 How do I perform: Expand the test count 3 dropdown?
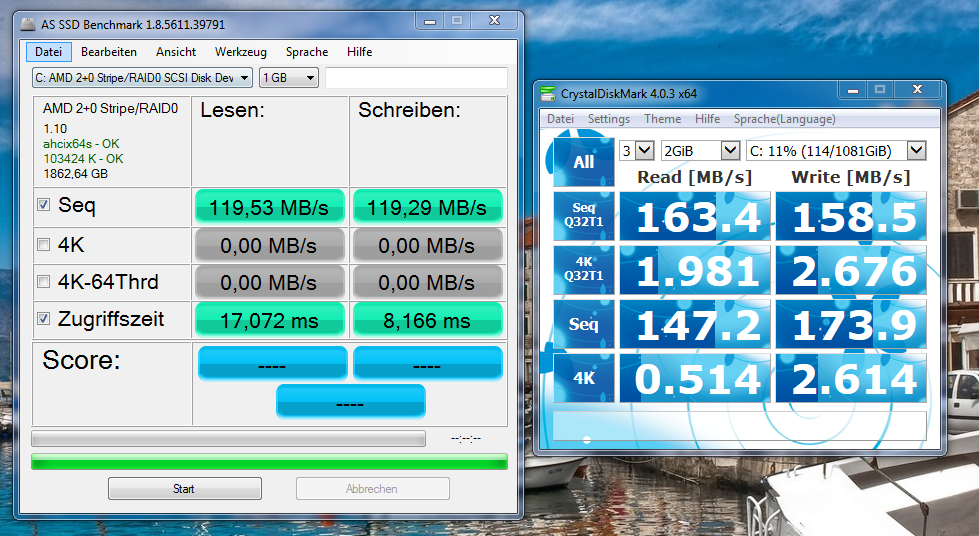(645, 151)
